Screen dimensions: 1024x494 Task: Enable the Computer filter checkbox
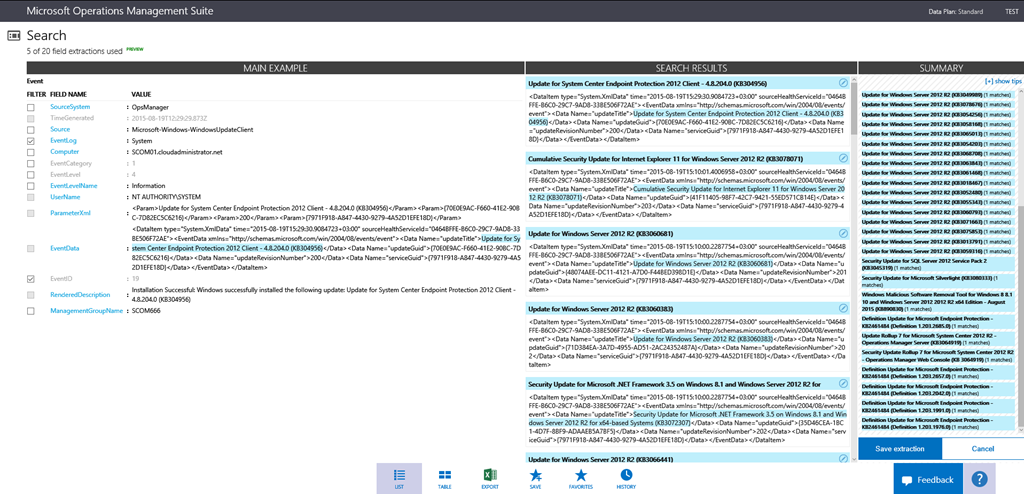point(31,151)
